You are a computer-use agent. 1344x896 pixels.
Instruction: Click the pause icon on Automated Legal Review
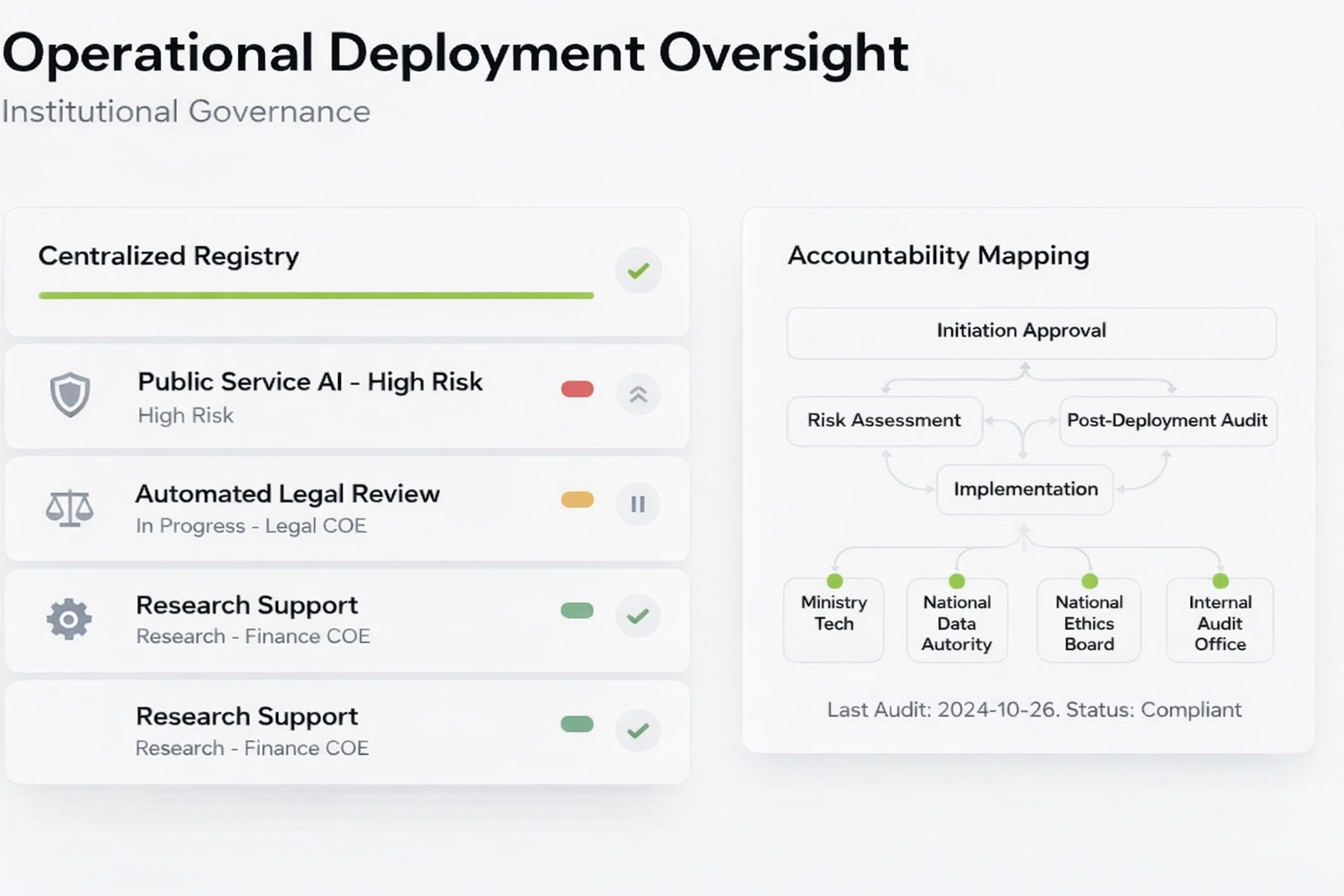[x=638, y=504]
